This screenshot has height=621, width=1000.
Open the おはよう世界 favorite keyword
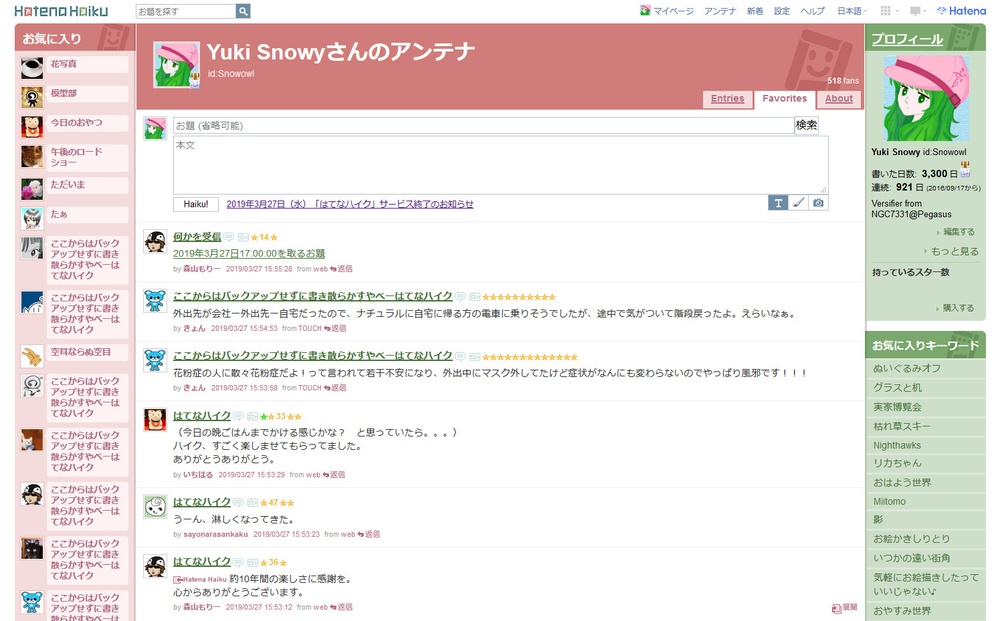[x=902, y=483]
